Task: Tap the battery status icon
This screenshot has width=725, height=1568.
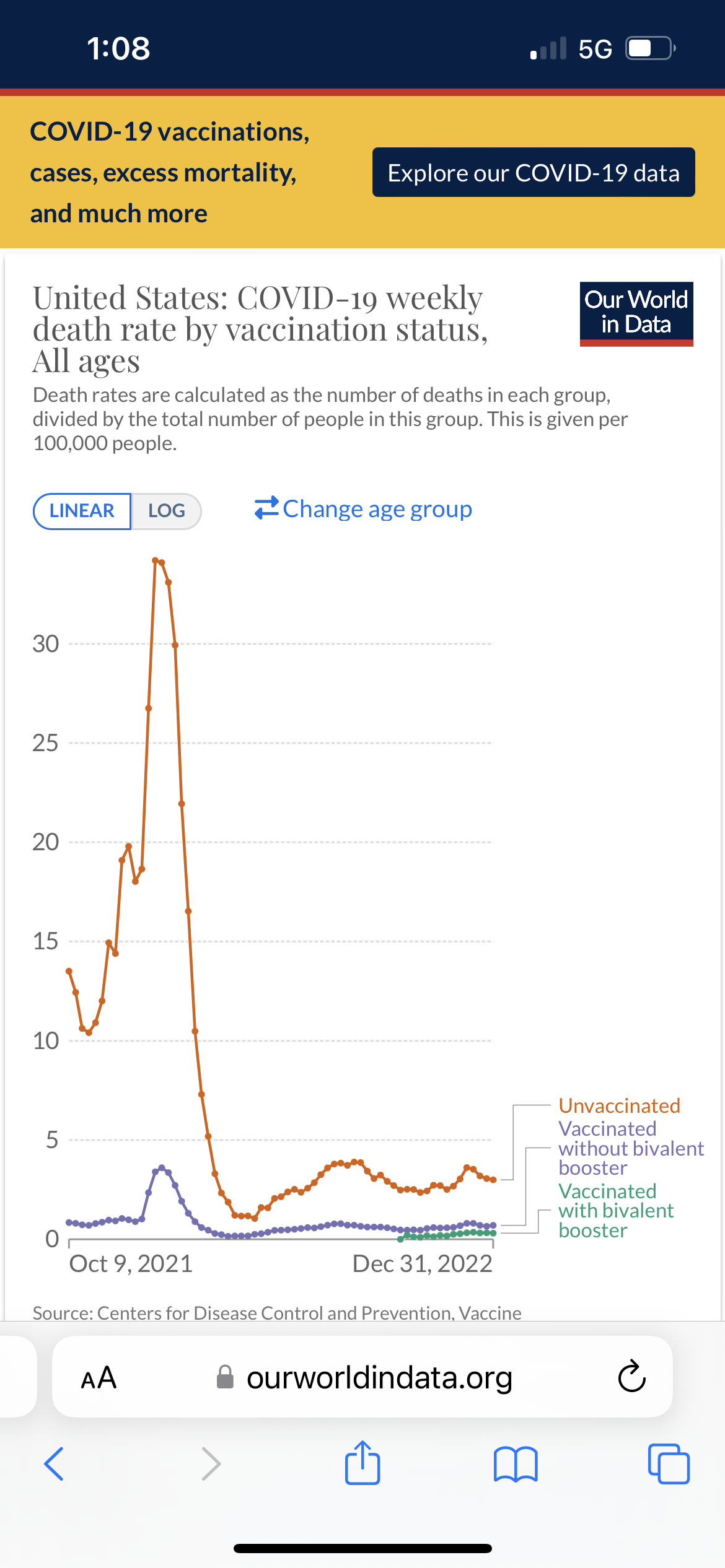Action: click(x=649, y=48)
